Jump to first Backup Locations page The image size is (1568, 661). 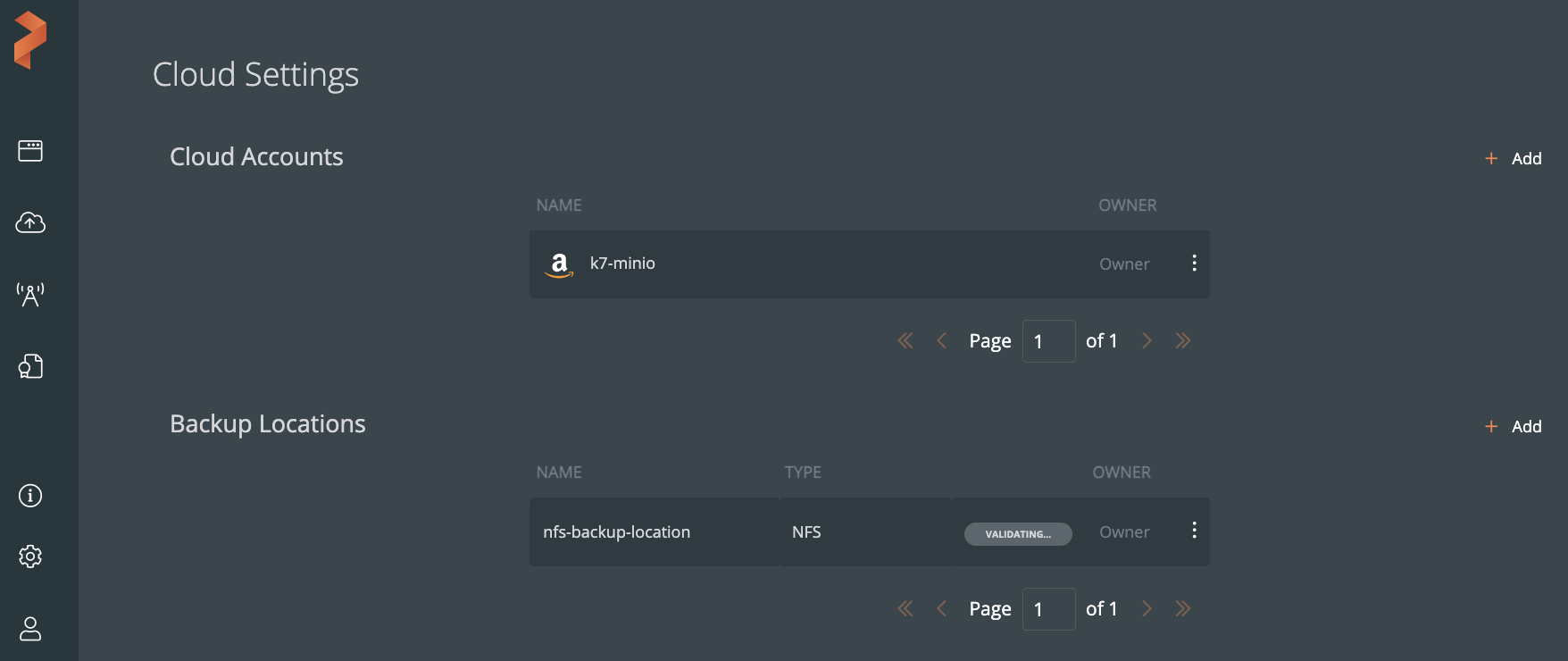coord(905,609)
